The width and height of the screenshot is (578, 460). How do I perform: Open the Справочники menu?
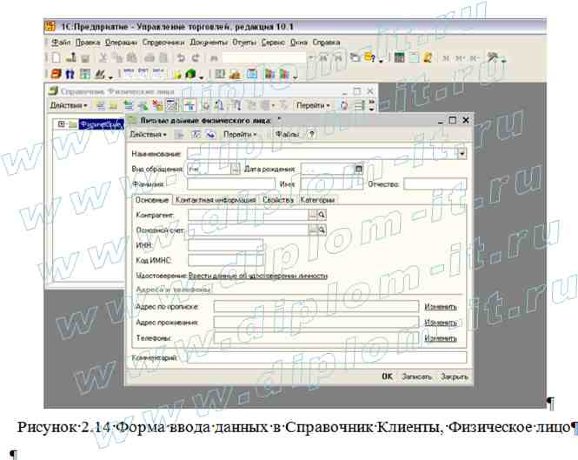click(163, 43)
